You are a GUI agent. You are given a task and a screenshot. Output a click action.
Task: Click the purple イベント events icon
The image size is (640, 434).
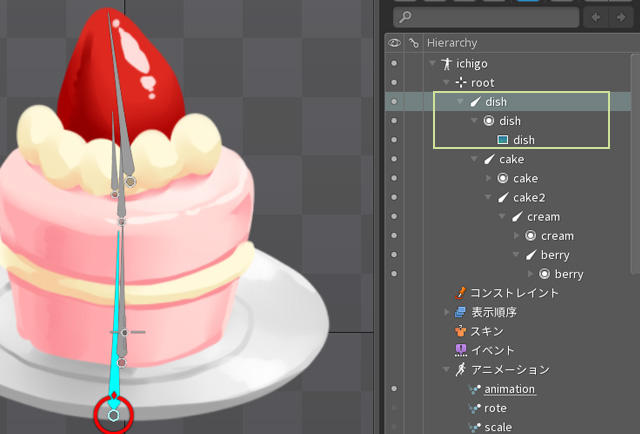coord(460,350)
